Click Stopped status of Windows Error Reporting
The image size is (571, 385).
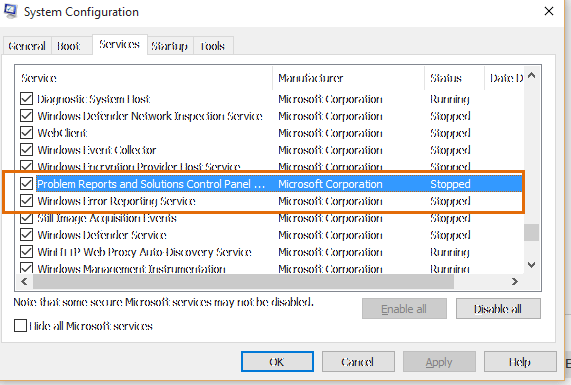[450, 201]
